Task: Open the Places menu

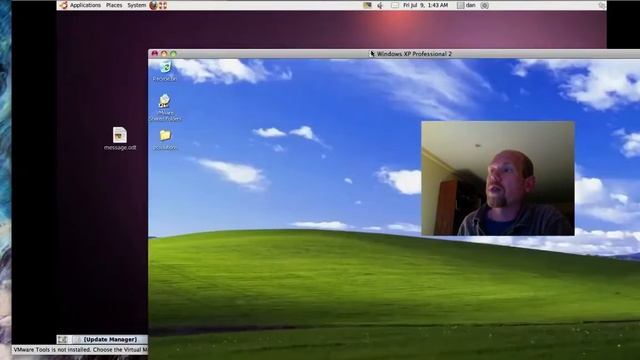Action: pyautogui.click(x=114, y=5)
